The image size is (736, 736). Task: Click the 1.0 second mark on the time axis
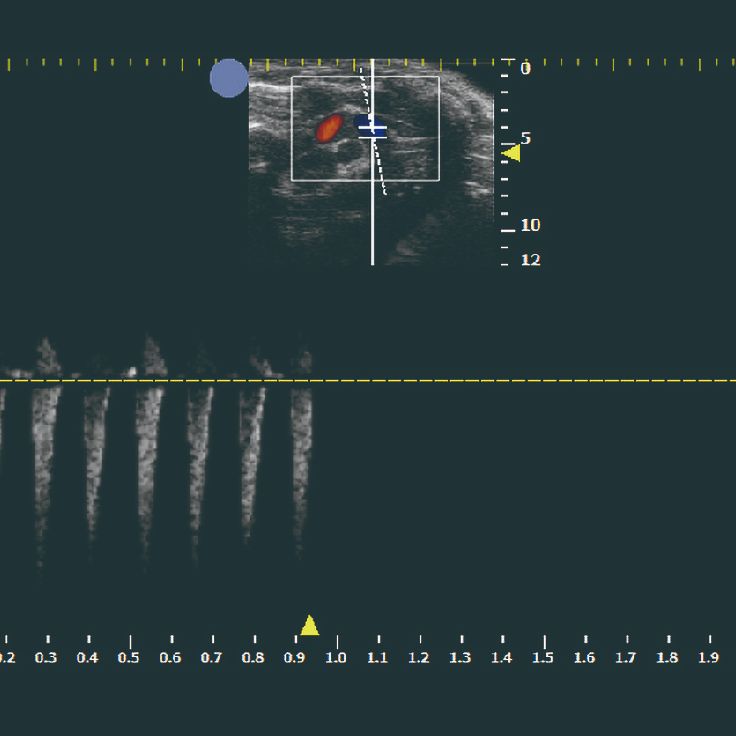(x=336, y=657)
